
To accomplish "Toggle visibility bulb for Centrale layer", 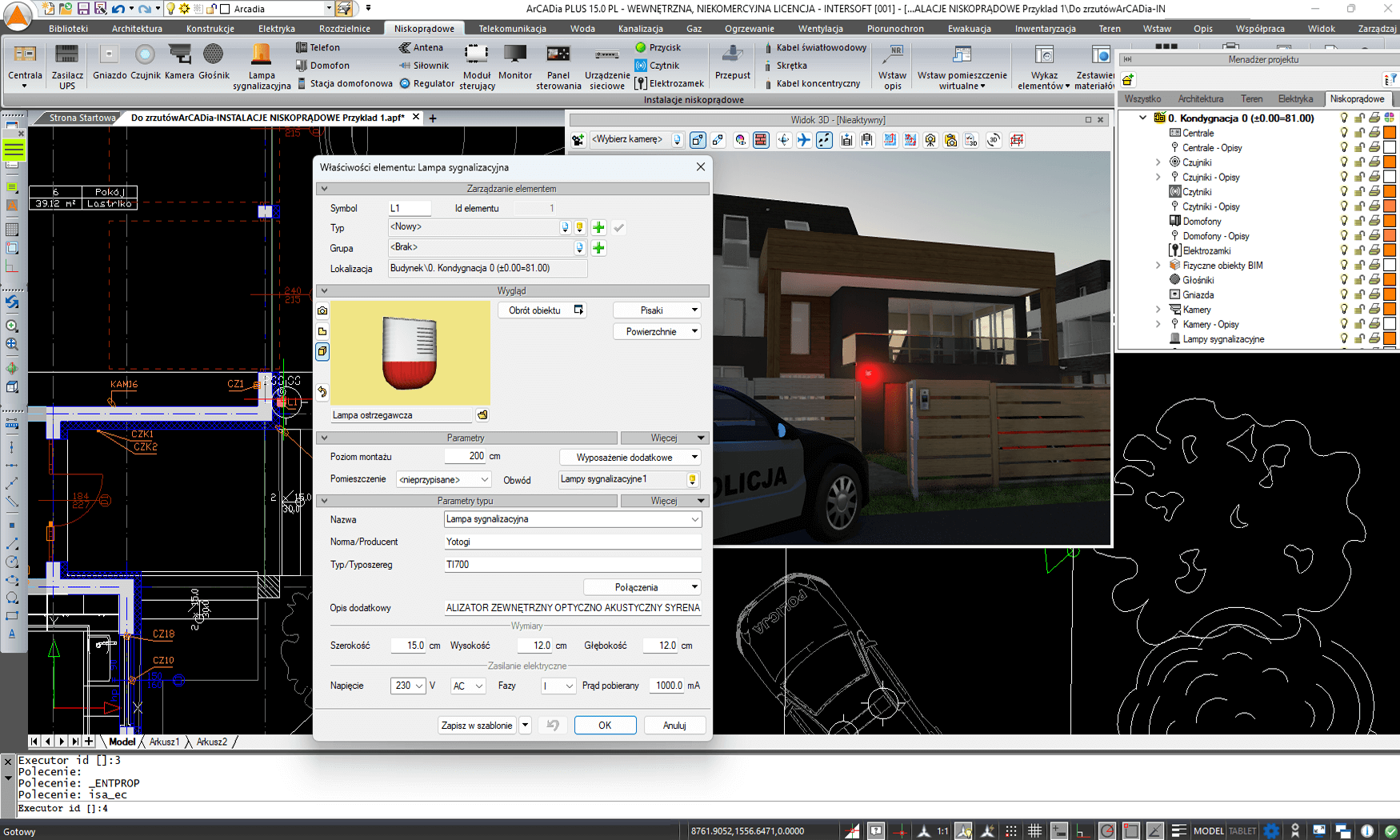I will [1344, 133].
